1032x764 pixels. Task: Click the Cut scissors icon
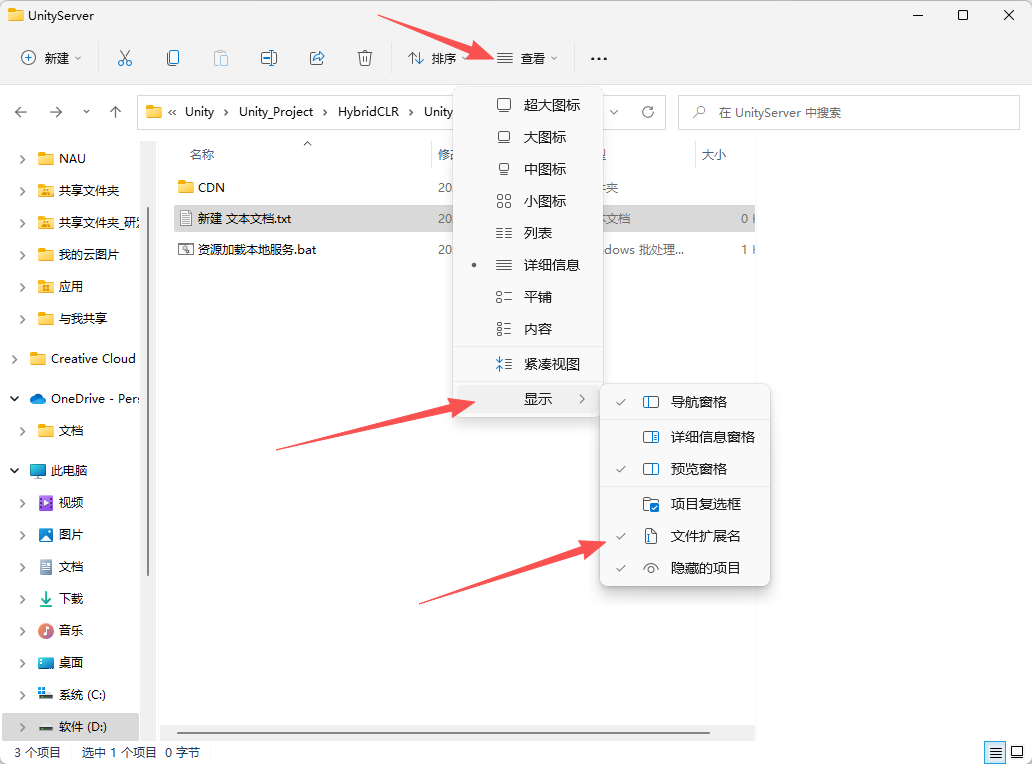[x=124, y=59]
